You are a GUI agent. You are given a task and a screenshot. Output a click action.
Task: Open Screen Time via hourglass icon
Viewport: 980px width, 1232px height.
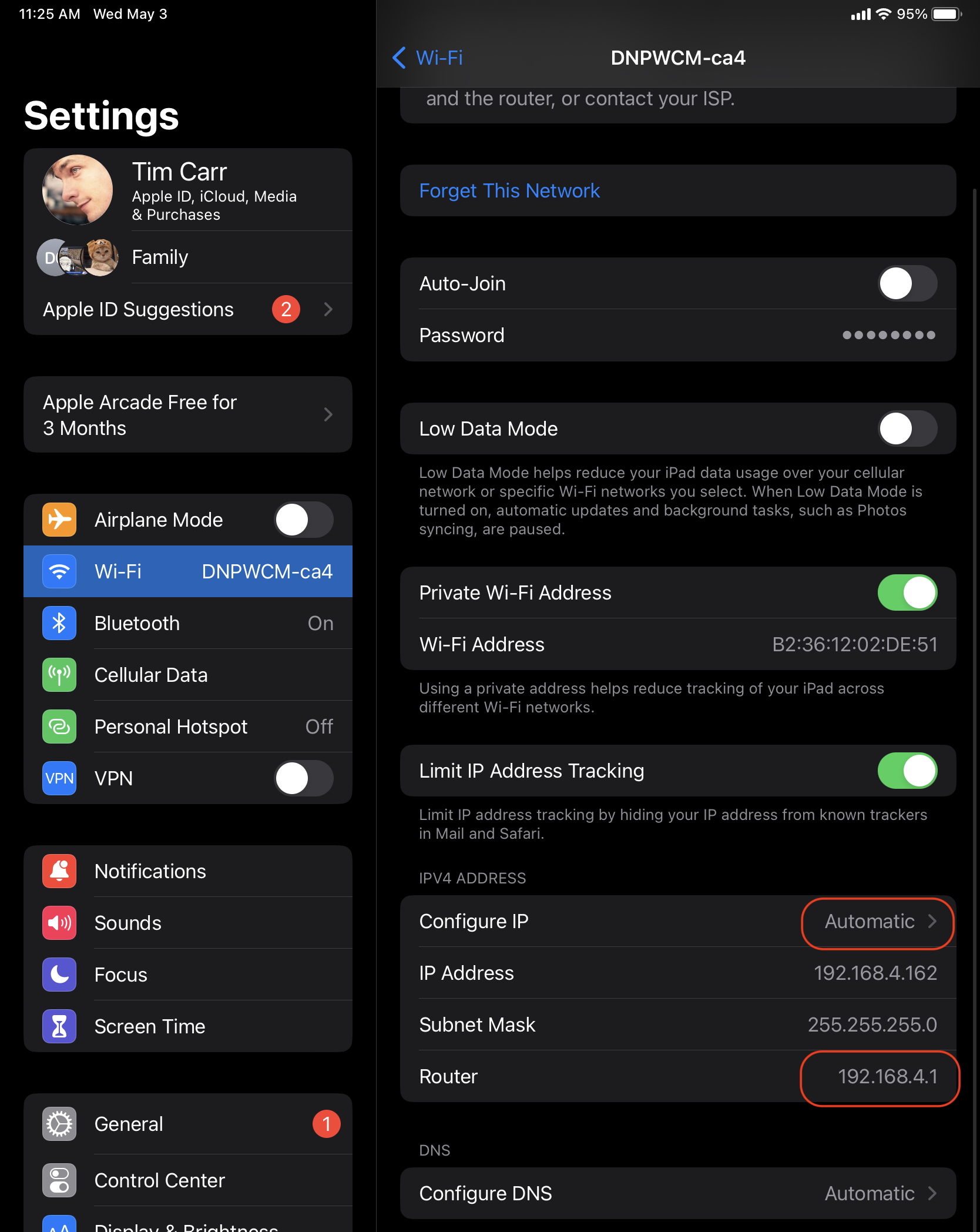pyautogui.click(x=59, y=1026)
